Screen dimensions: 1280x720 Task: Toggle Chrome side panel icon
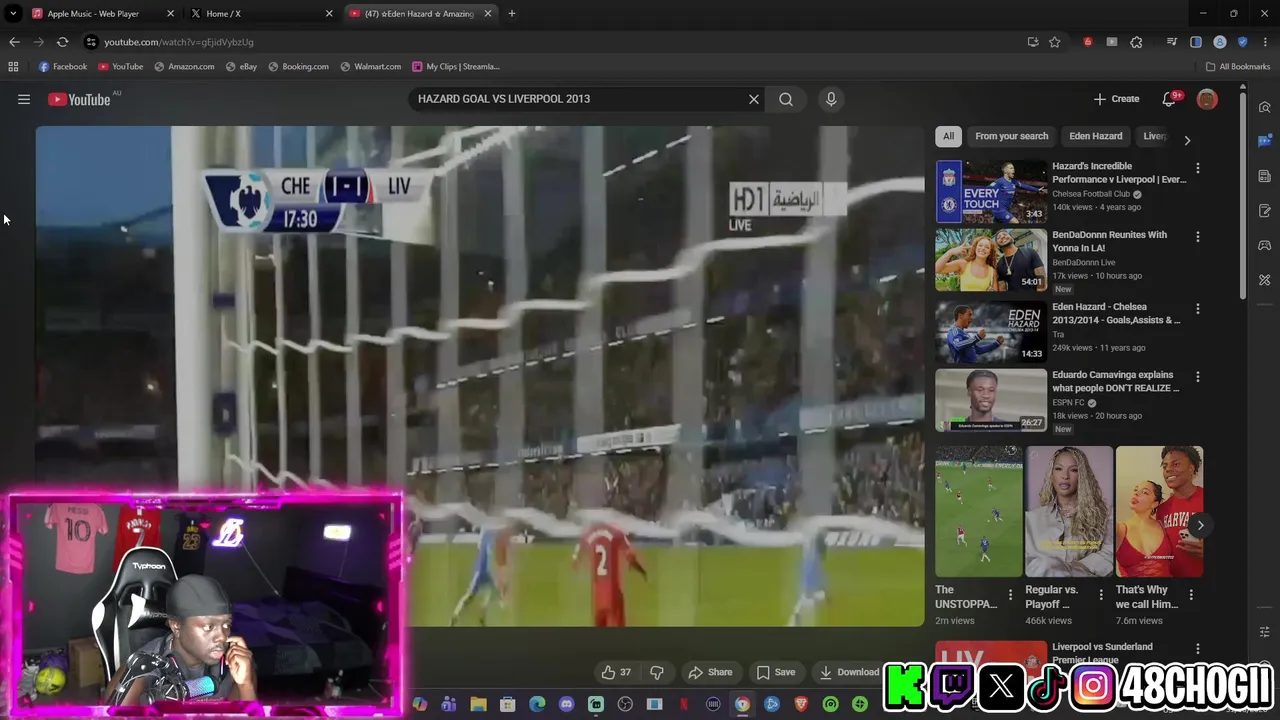[x=1196, y=42]
